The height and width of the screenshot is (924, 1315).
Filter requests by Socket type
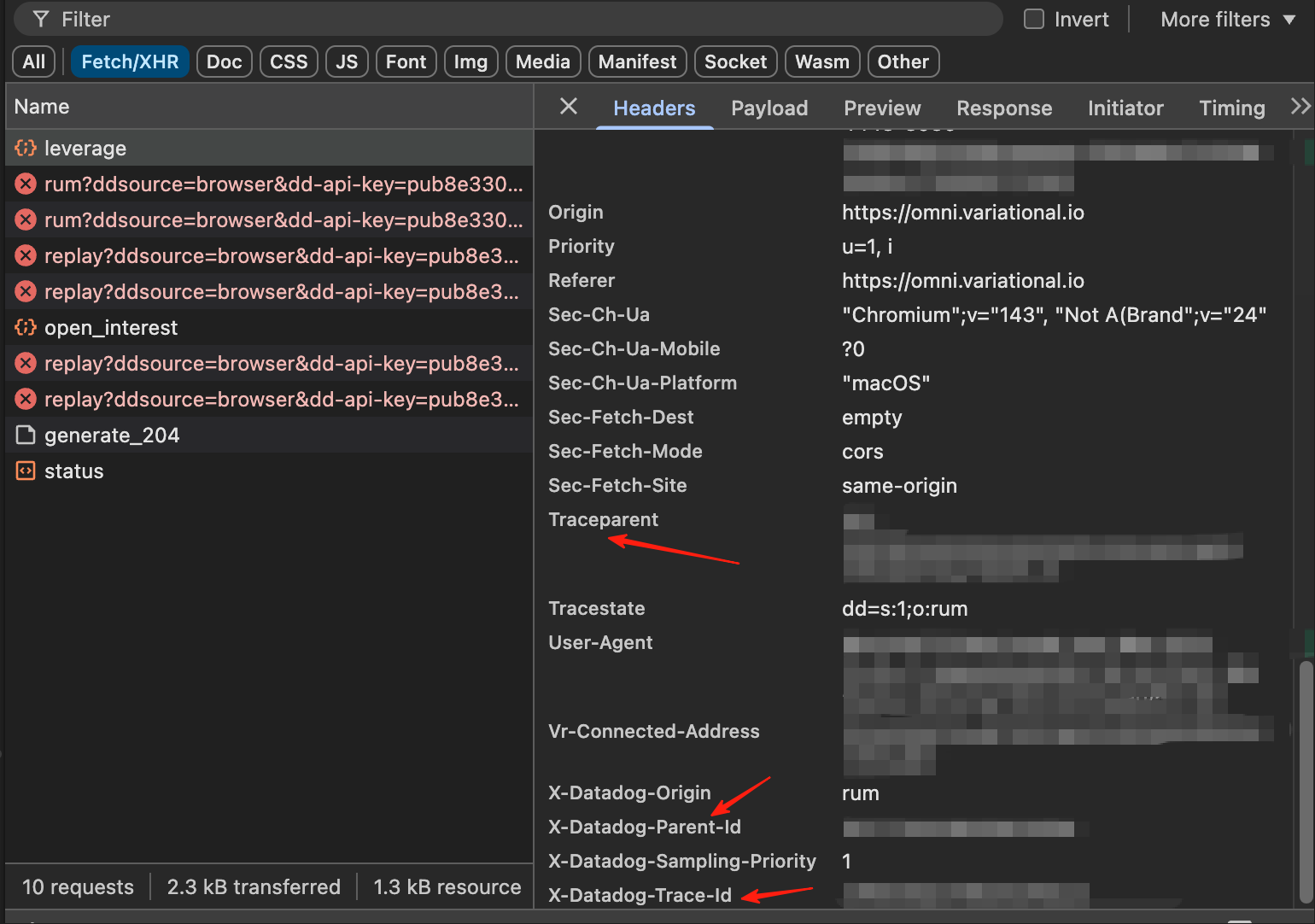736,61
